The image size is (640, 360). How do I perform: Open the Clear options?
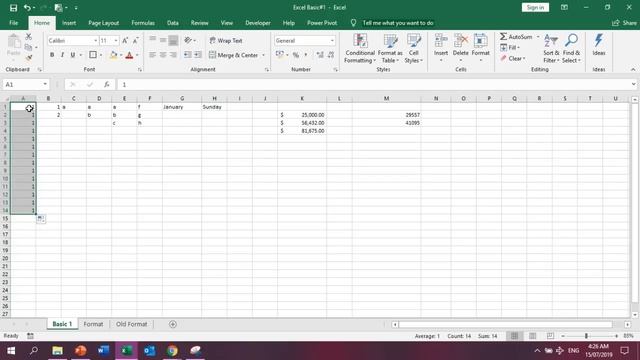tap(513, 58)
